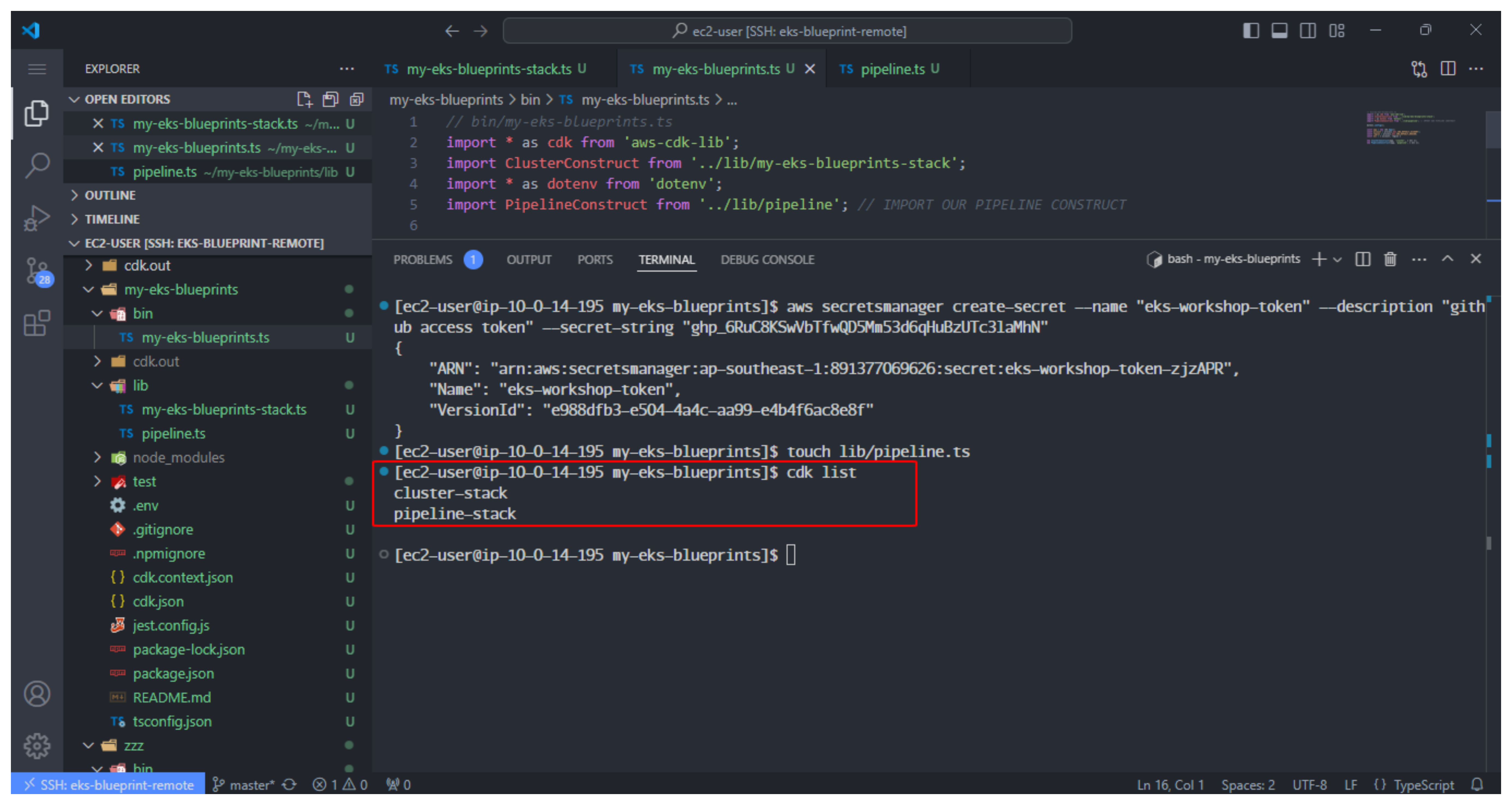Expand the TIMELINE section

74,220
